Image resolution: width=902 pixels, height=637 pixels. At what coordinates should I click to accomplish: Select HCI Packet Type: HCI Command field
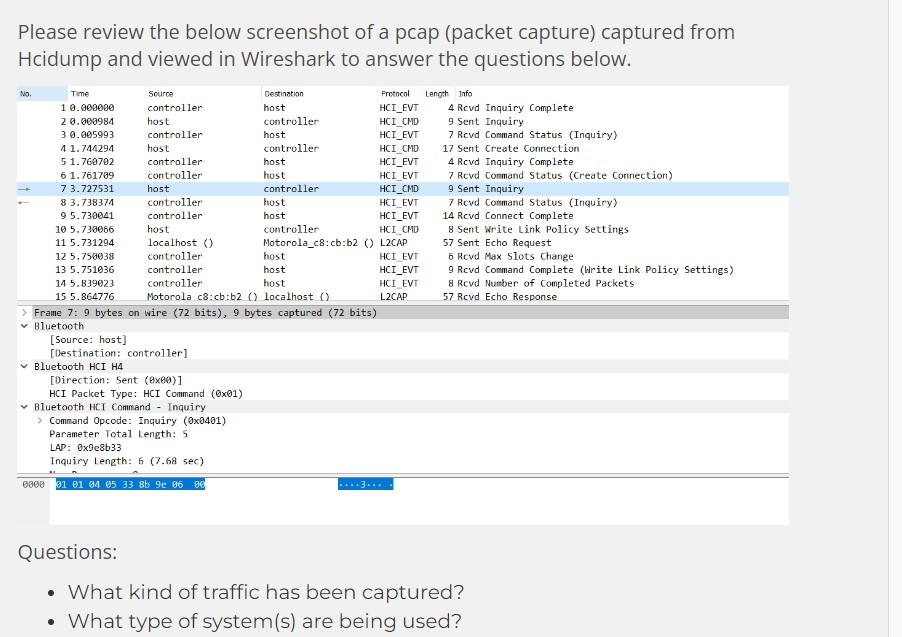146,394
